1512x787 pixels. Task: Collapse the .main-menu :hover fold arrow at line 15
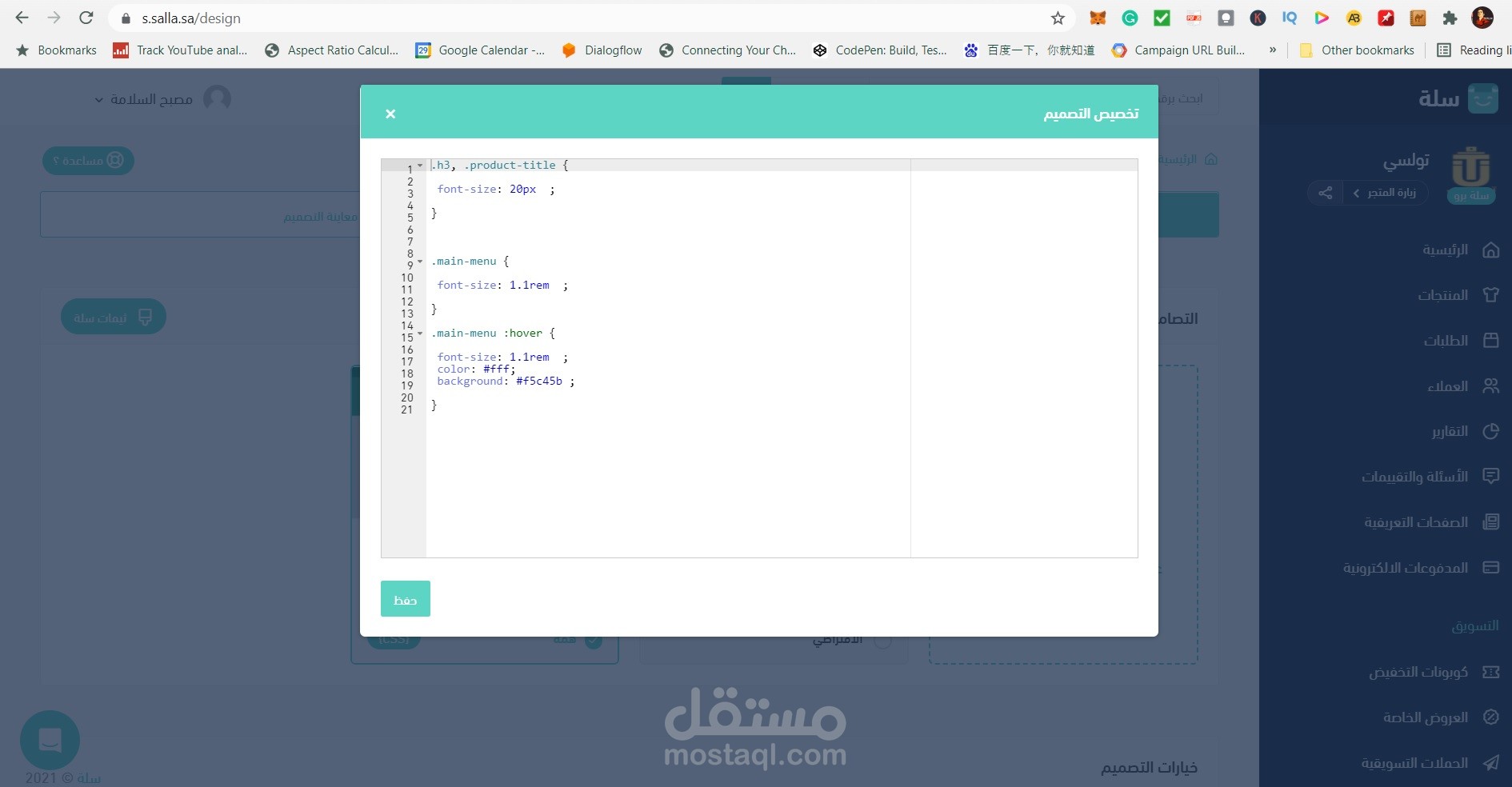(420, 334)
